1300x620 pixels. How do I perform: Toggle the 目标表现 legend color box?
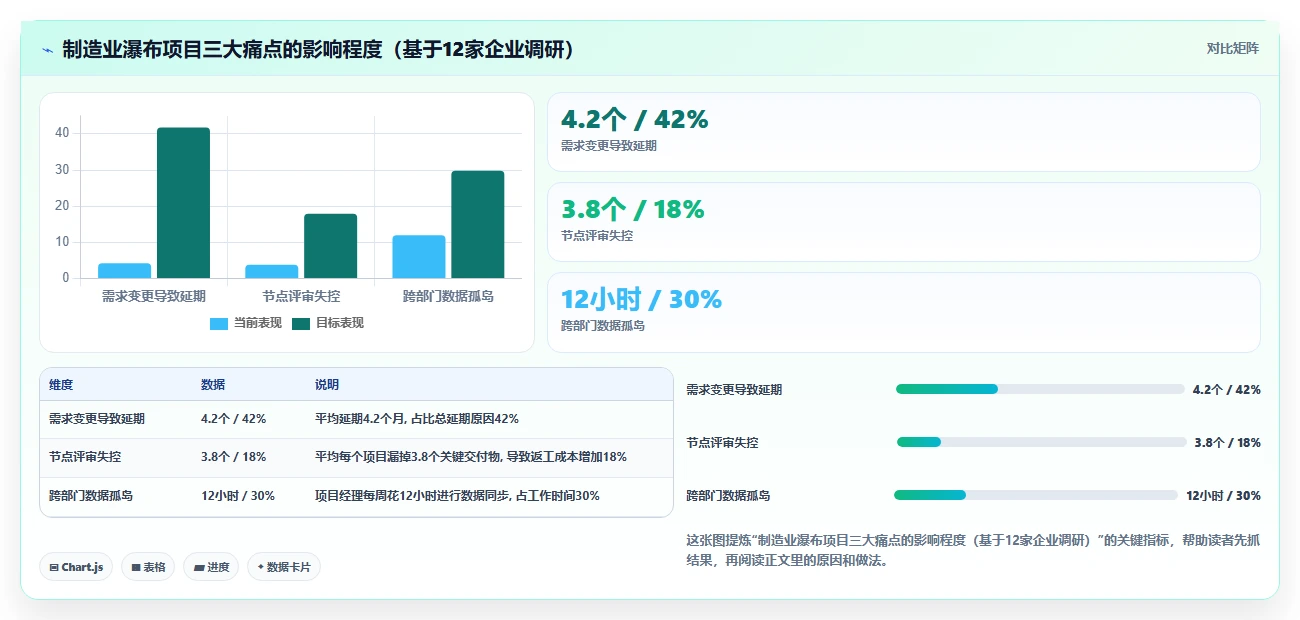301,323
